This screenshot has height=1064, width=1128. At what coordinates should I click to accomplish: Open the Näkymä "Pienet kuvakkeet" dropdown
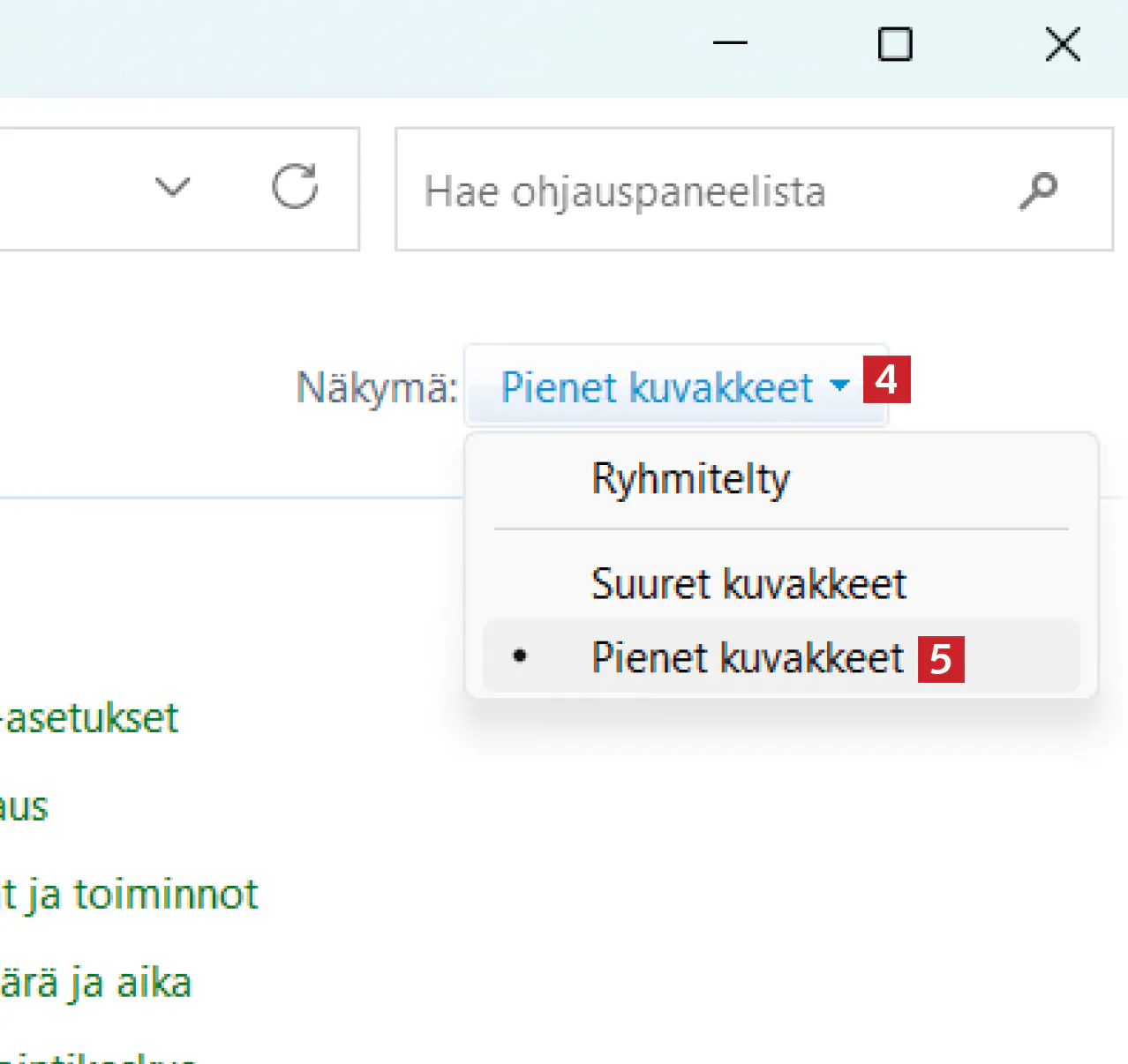click(657, 387)
